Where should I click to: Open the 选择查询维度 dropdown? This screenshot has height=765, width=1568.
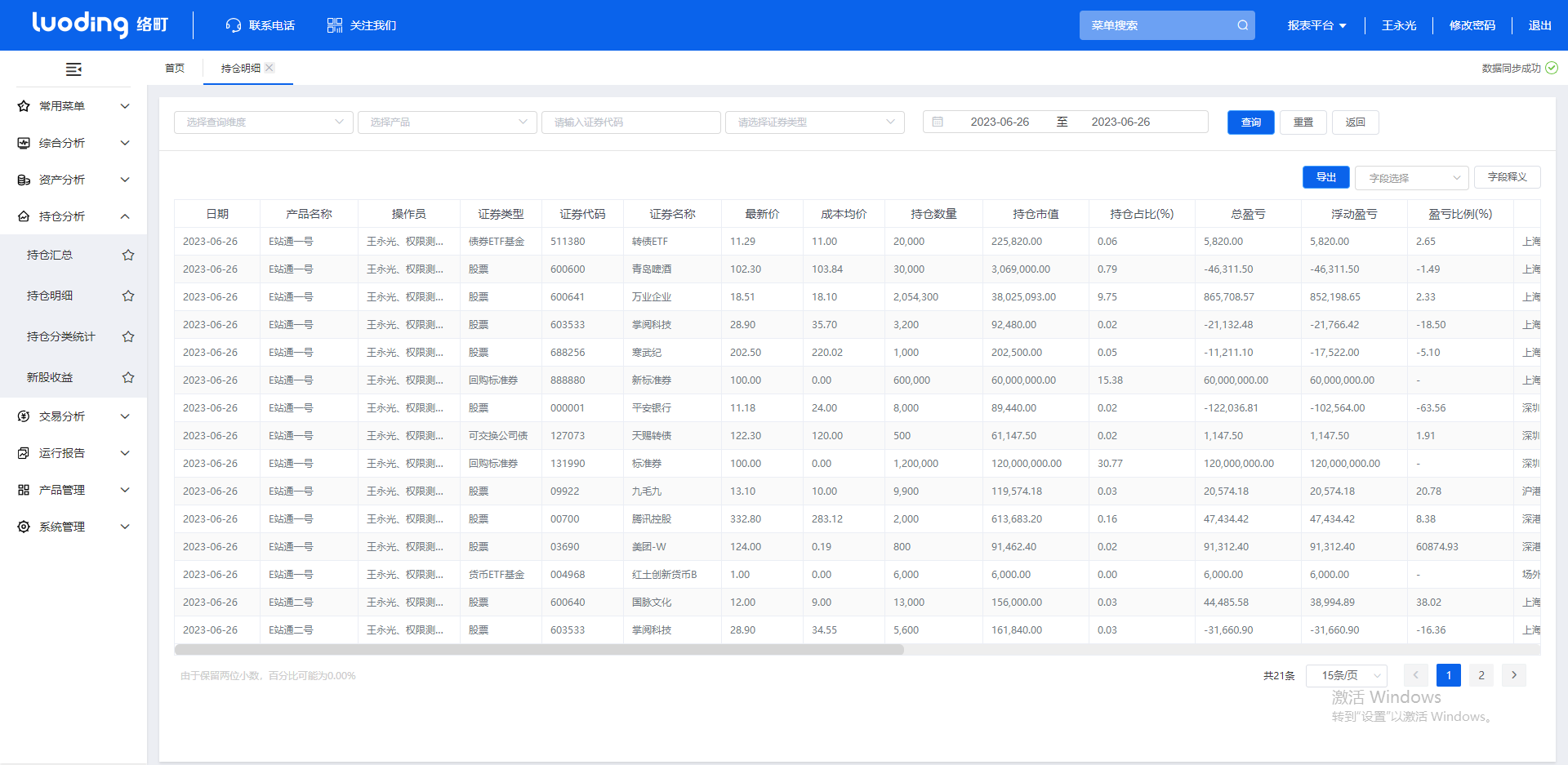[x=264, y=122]
